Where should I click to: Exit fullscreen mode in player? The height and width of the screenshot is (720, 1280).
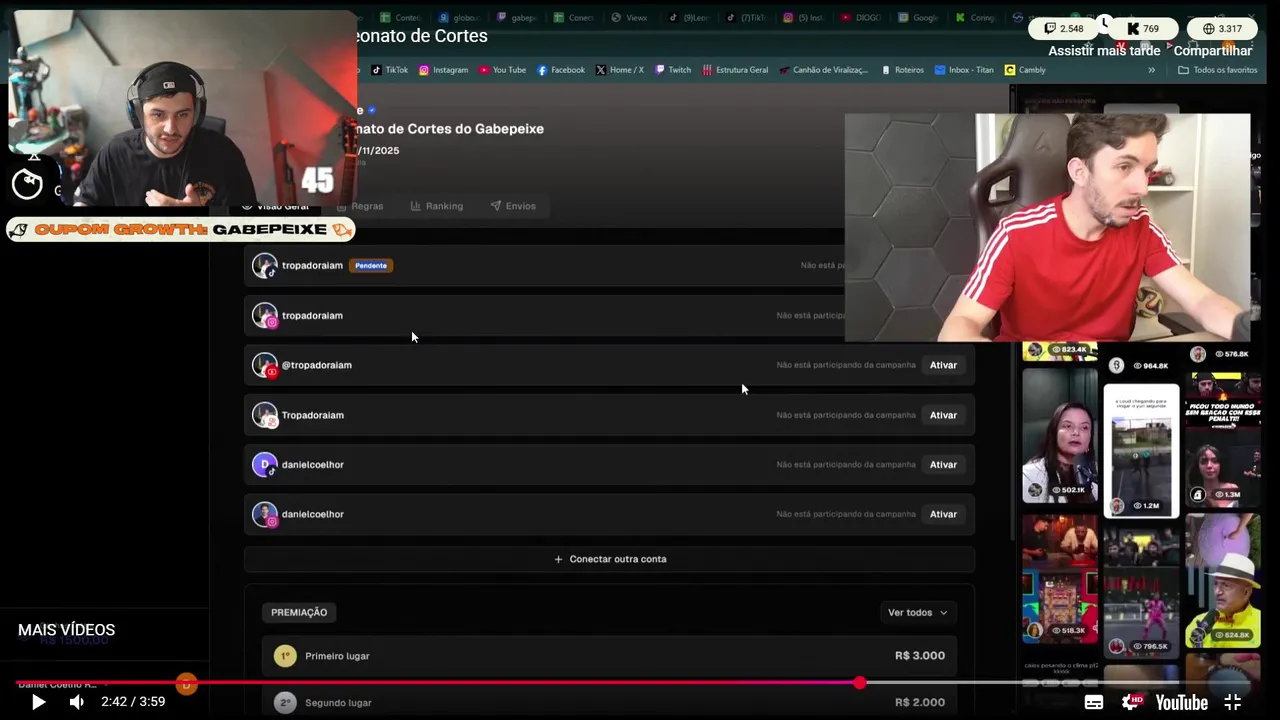[x=1233, y=702]
